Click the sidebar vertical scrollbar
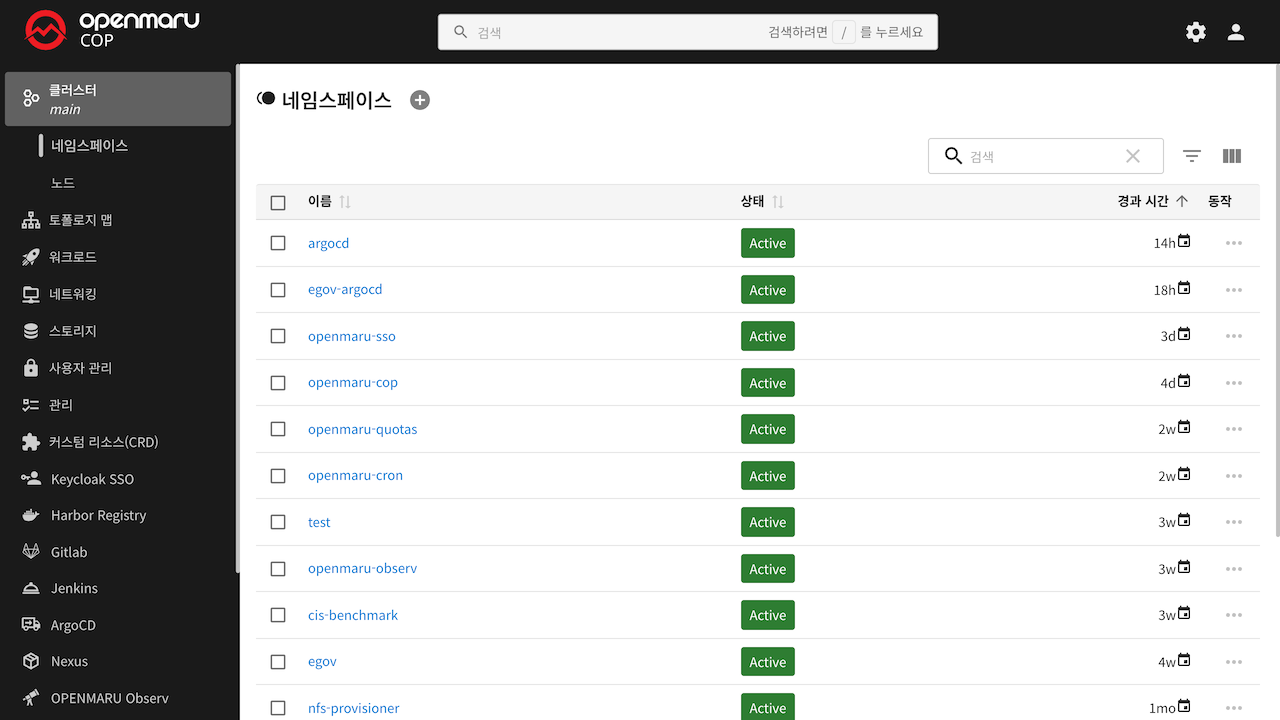Image resolution: width=1280 pixels, height=720 pixels. coord(237,320)
